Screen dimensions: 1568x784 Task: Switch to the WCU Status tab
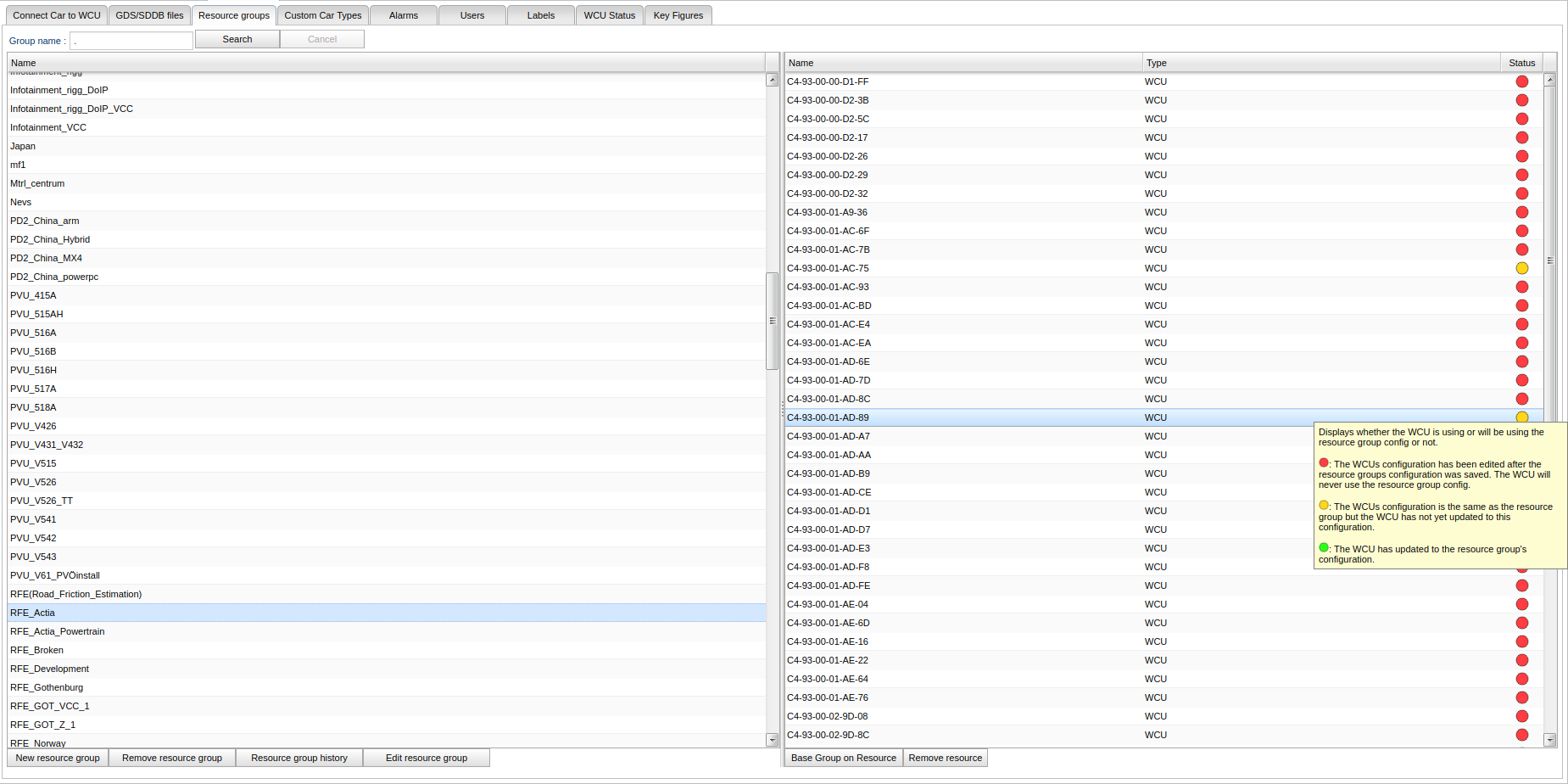tap(609, 15)
